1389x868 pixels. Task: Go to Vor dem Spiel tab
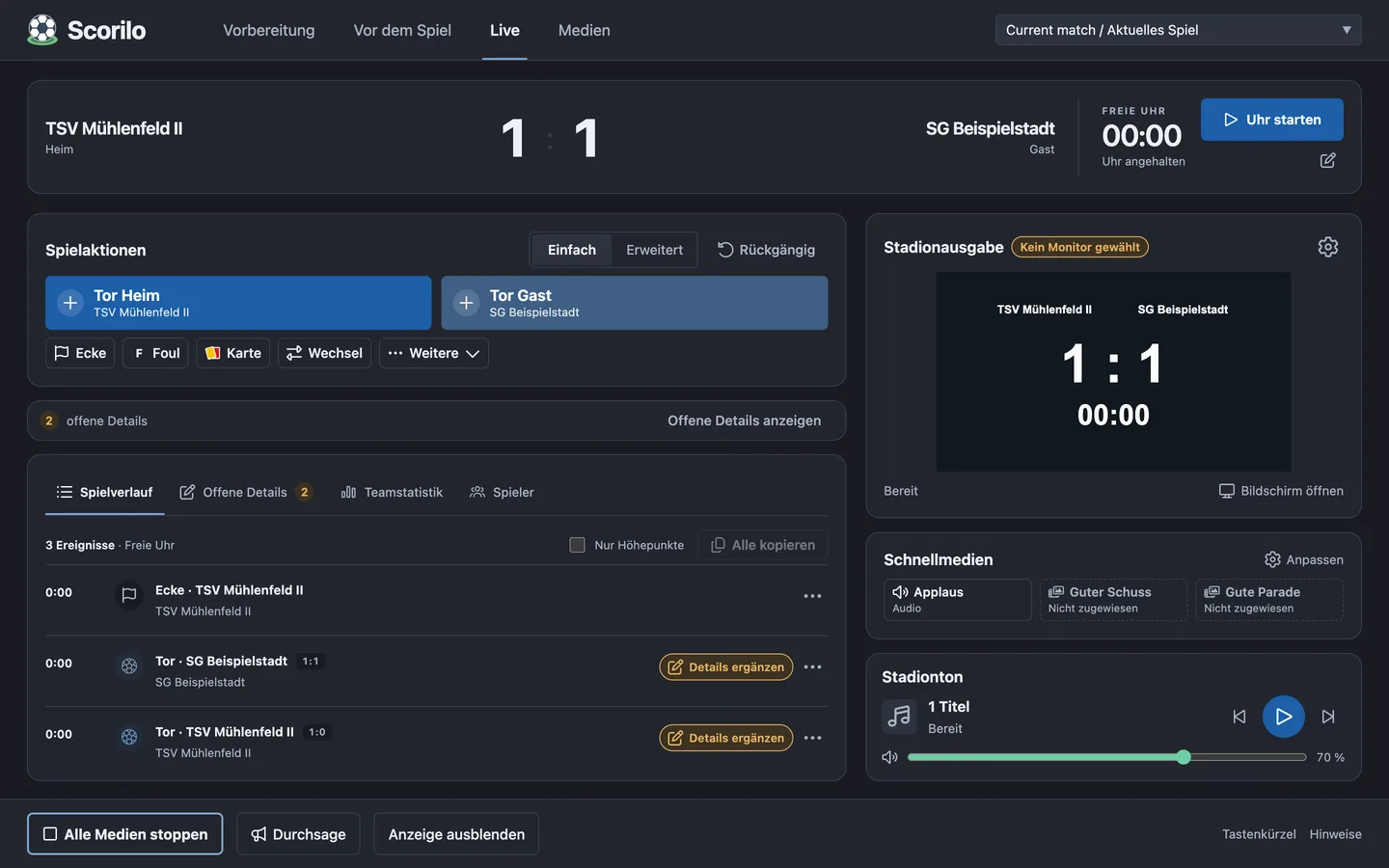(x=402, y=30)
